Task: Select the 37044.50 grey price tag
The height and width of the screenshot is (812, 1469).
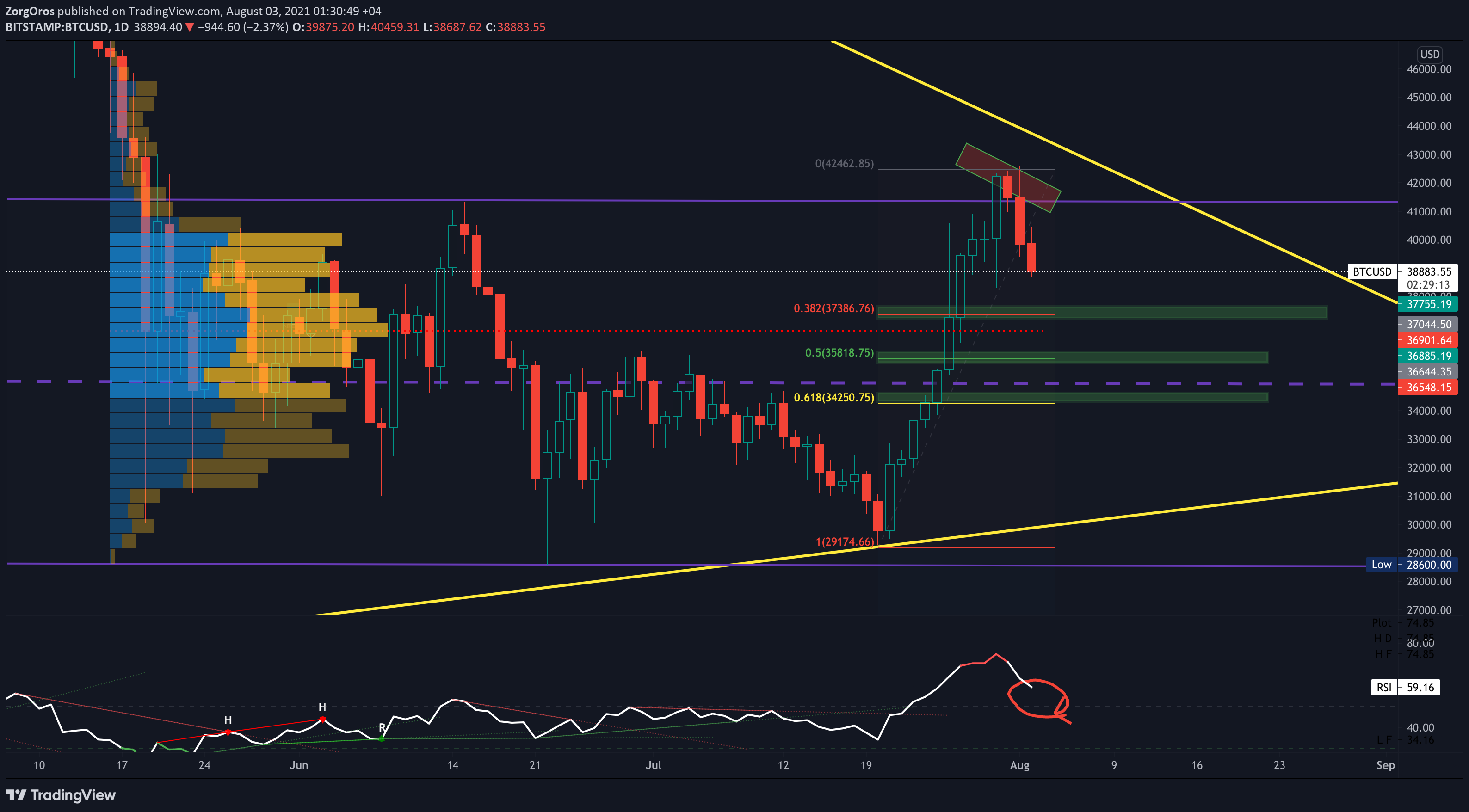Action: tap(1428, 325)
